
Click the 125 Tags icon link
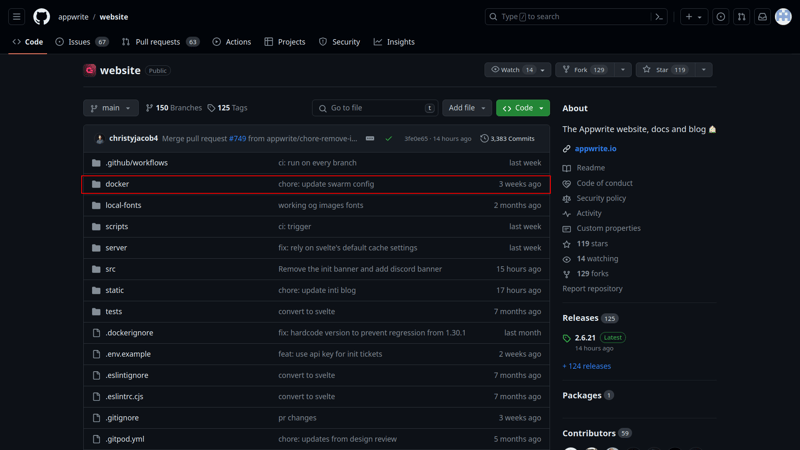(x=227, y=108)
